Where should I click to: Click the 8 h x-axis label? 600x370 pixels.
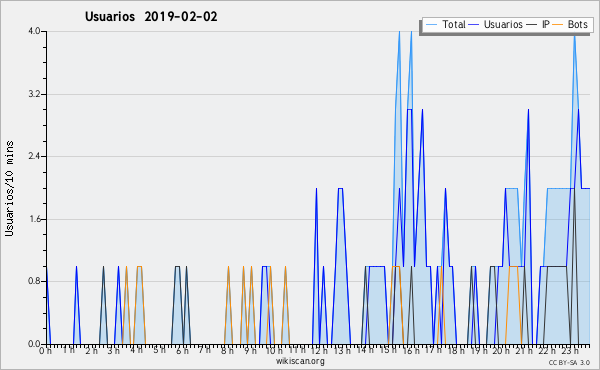pyautogui.click(x=227, y=351)
